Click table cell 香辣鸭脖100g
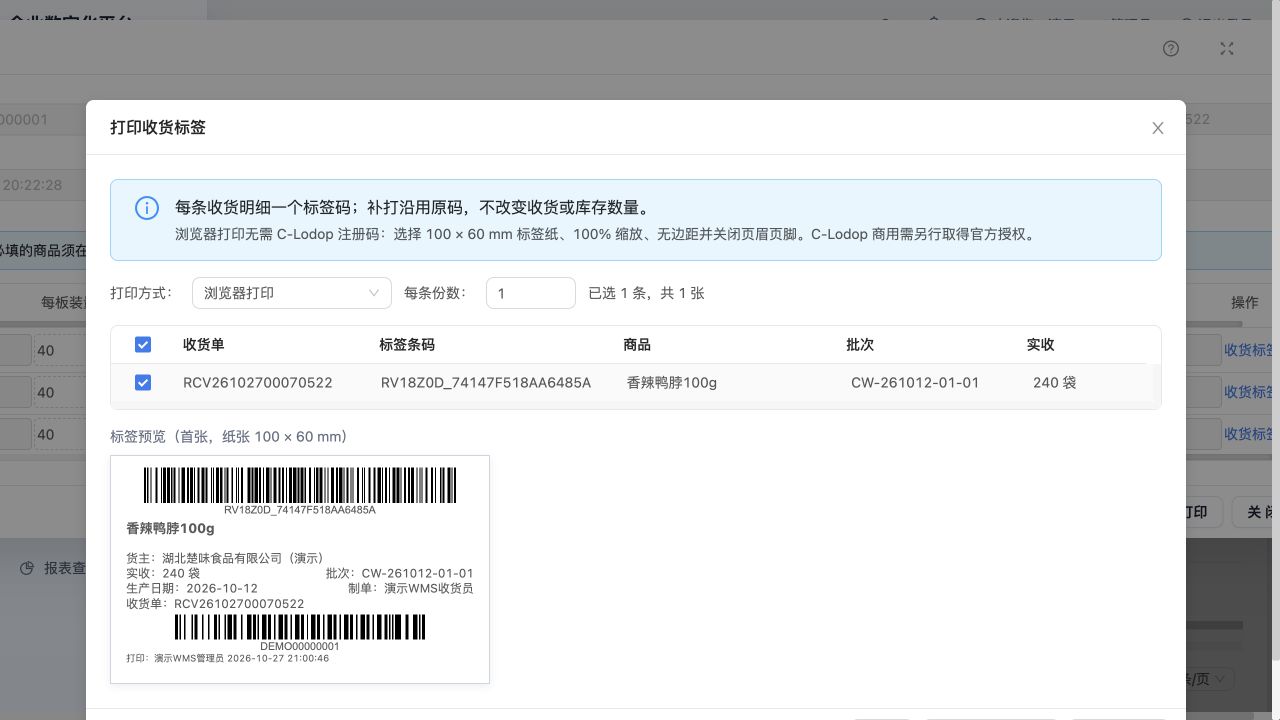The width and height of the screenshot is (1280, 720). [x=672, y=382]
